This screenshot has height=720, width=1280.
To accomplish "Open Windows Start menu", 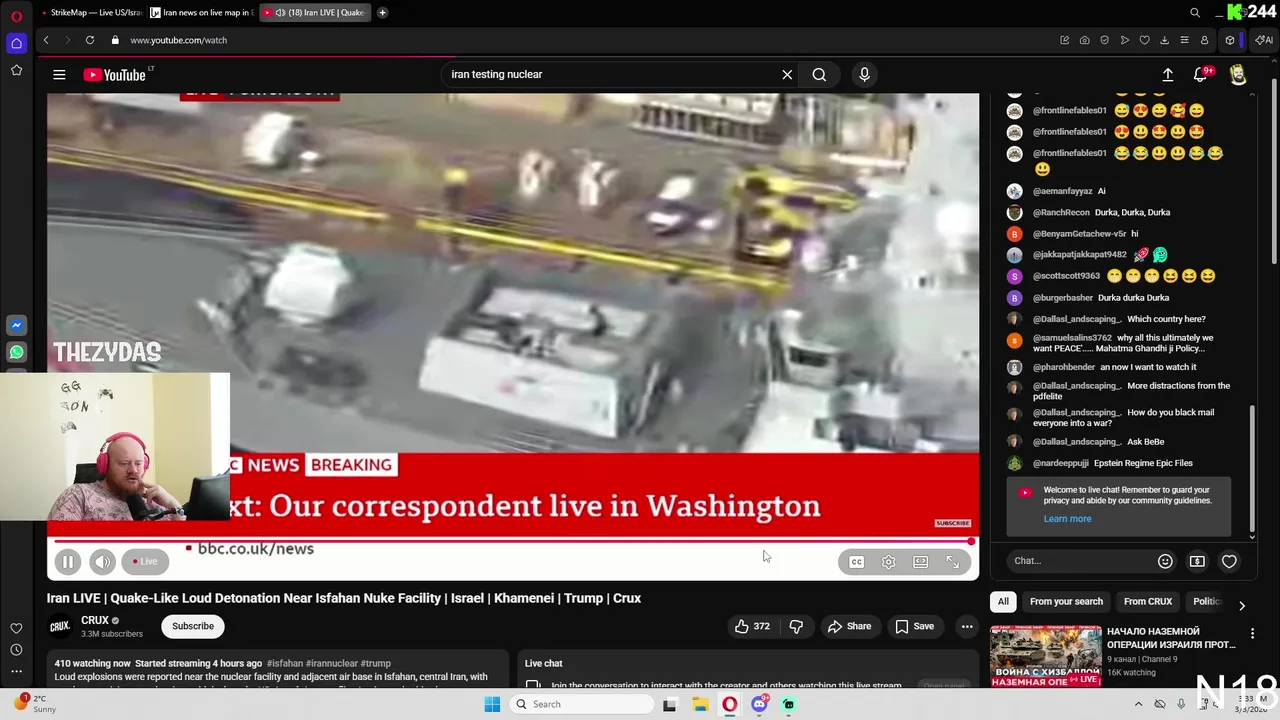I will (x=492, y=704).
